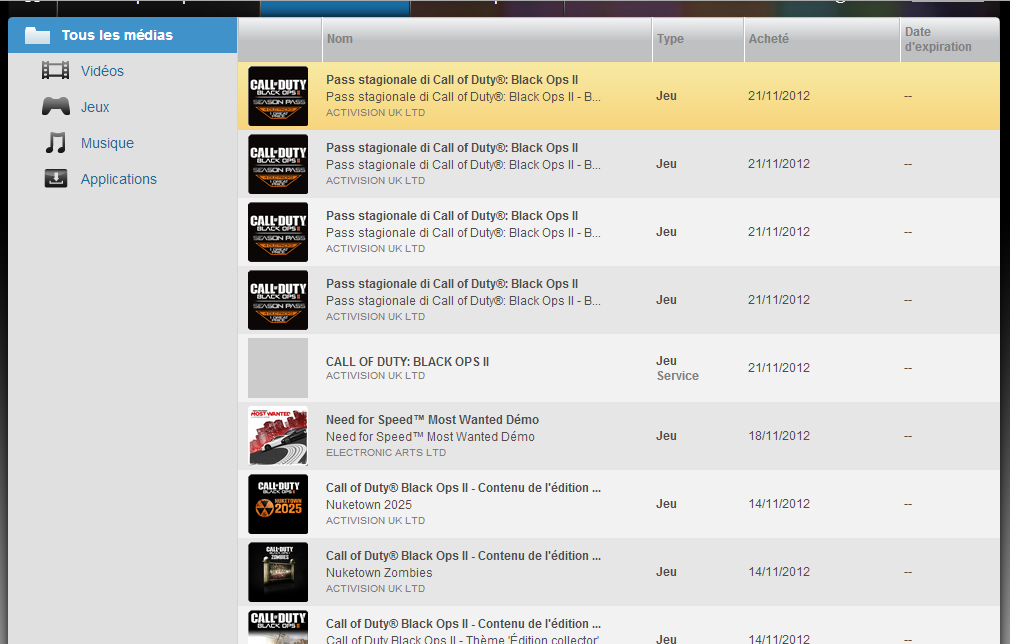This screenshot has height=644, width=1010.
Task: Open the Applications category
Action: (x=119, y=179)
